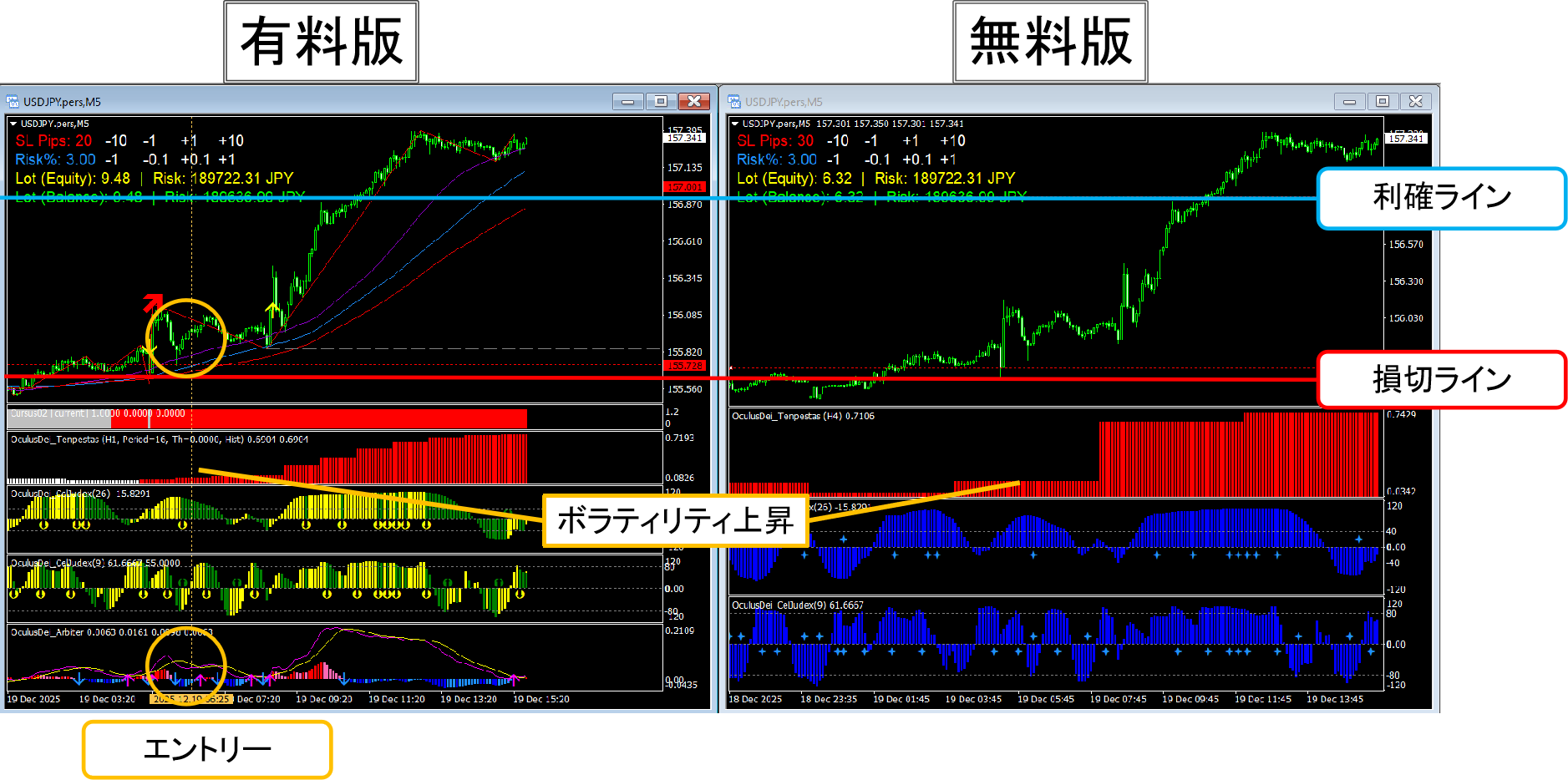Click the 157.341 price tag in the inactive chart

point(1406,138)
